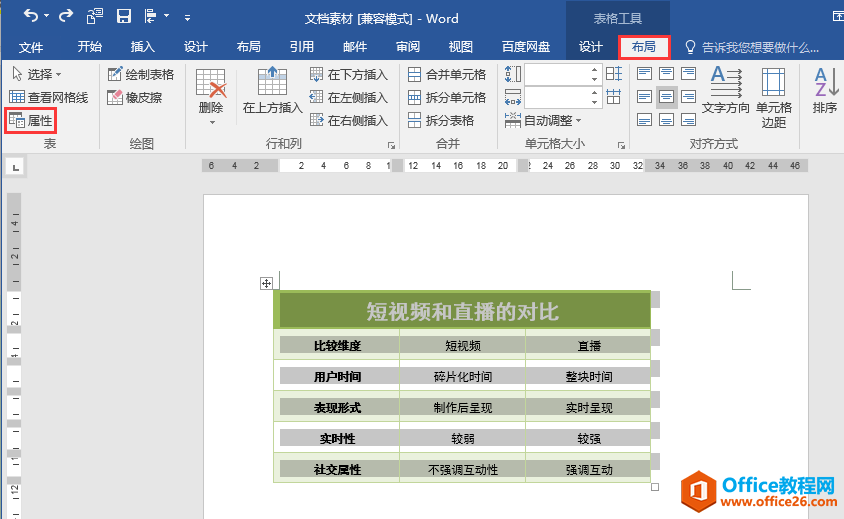This screenshot has width=844, height=519.
Task: Open the undo history dropdown arrow
Action: [x=46, y=16]
